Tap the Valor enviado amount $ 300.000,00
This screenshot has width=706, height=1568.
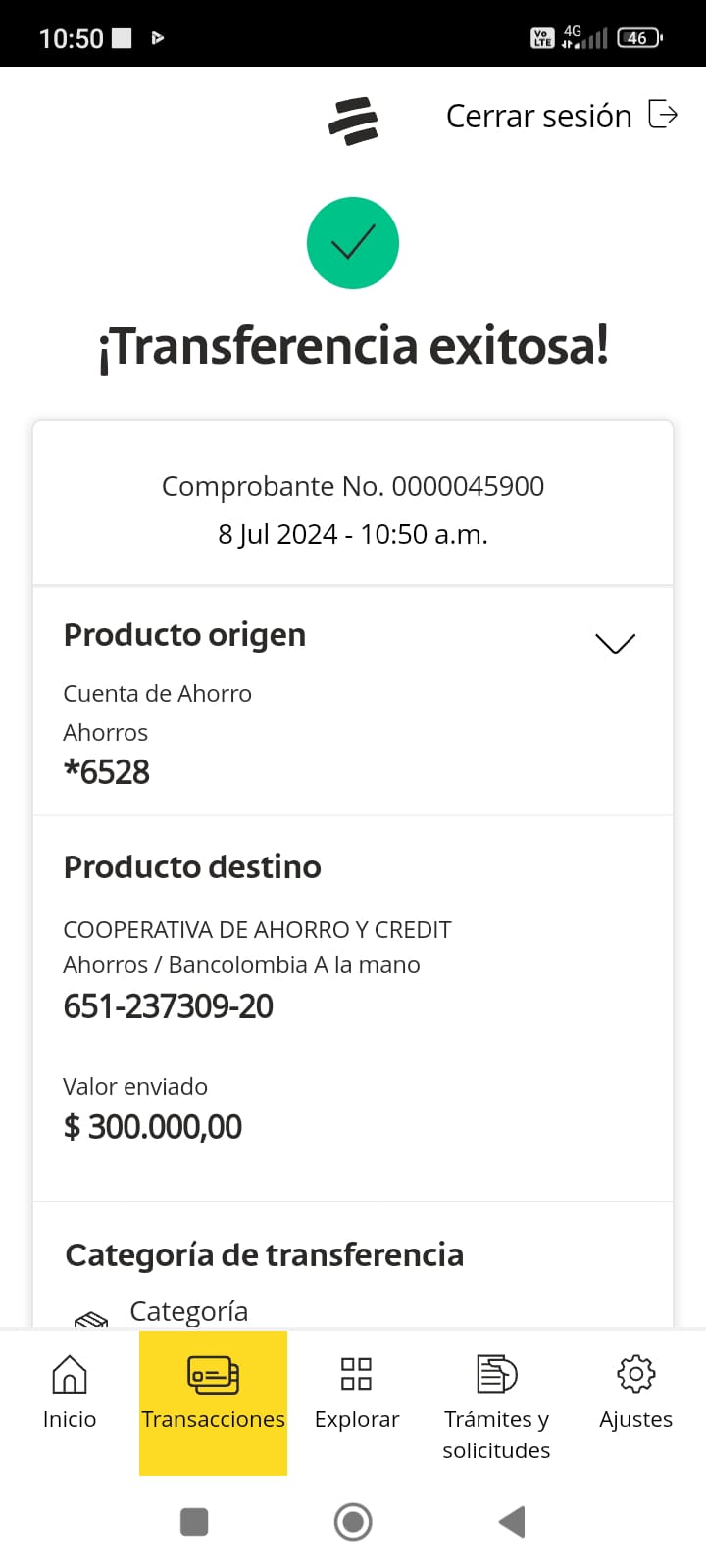153,1127
